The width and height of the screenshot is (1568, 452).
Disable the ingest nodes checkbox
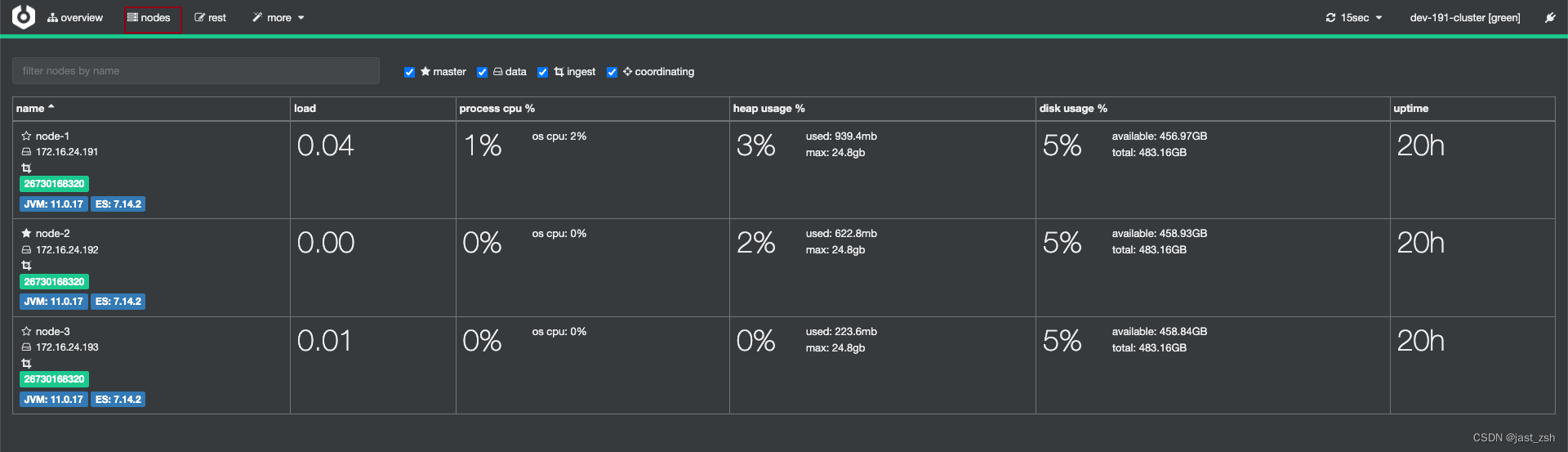coord(542,72)
